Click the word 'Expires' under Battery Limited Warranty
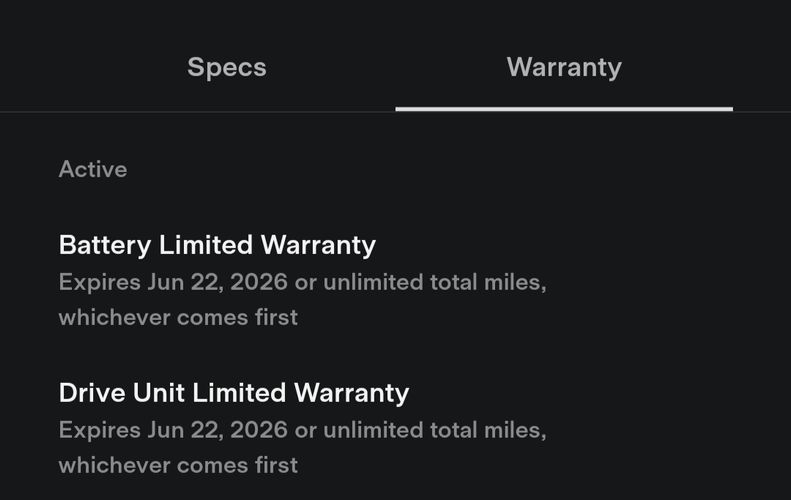This screenshot has width=791, height=500. [99, 283]
